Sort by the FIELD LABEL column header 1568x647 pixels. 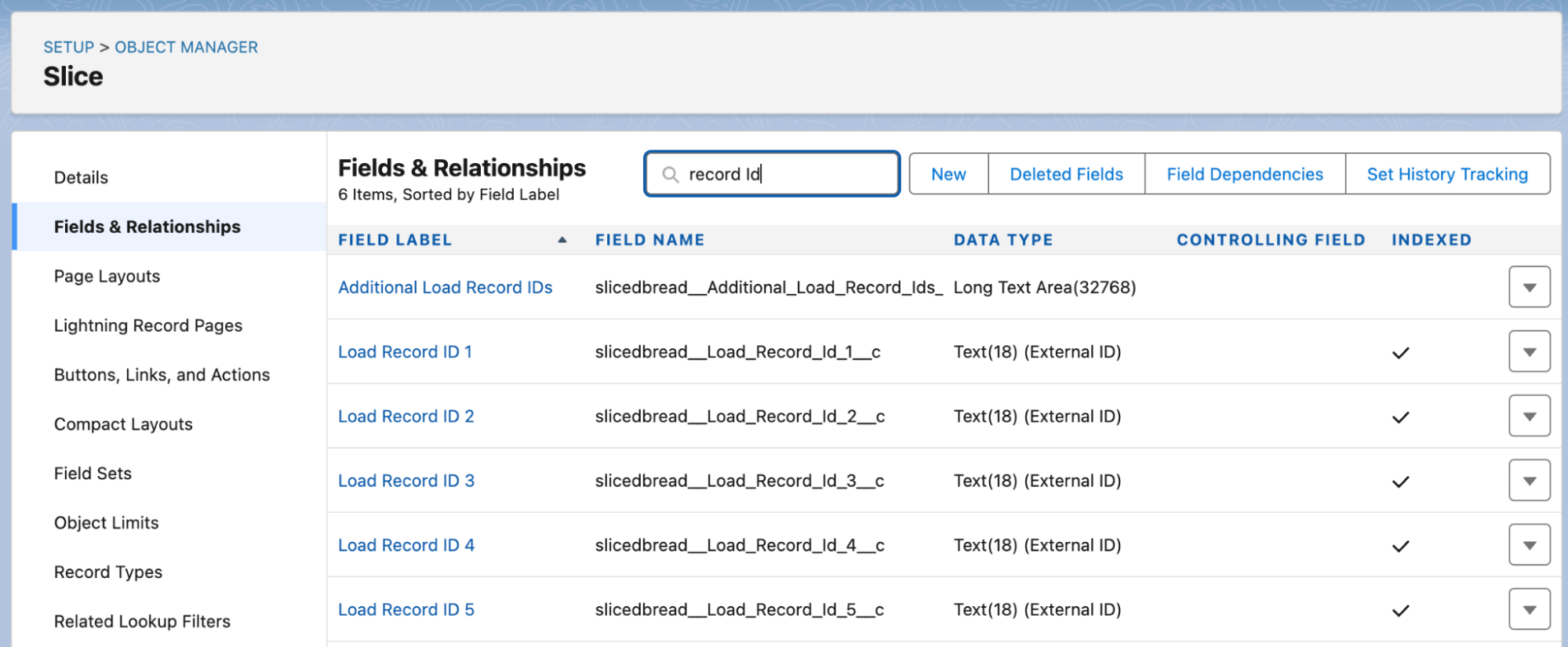(395, 240)
